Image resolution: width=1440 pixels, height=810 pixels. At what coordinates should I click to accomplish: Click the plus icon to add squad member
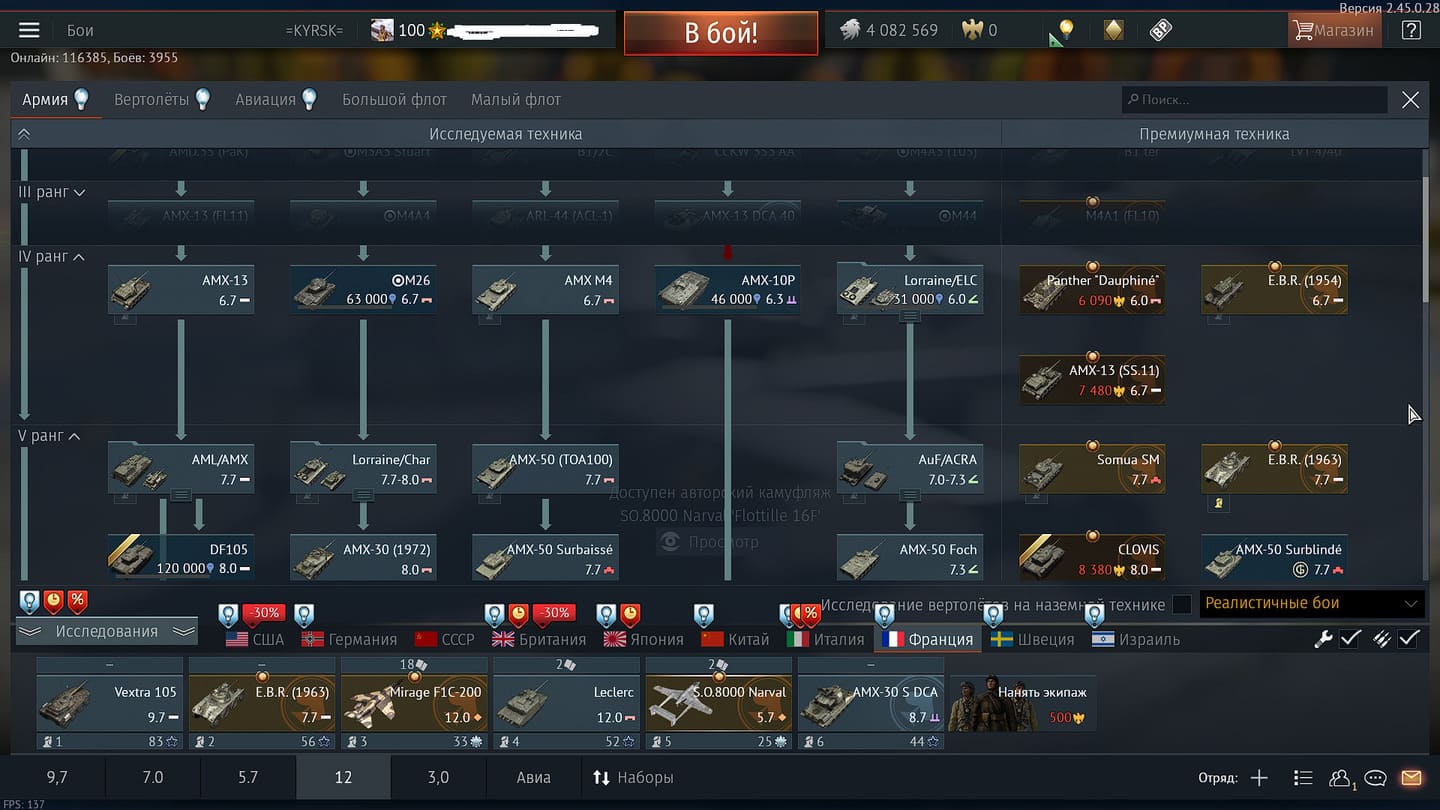point(1259,778)
